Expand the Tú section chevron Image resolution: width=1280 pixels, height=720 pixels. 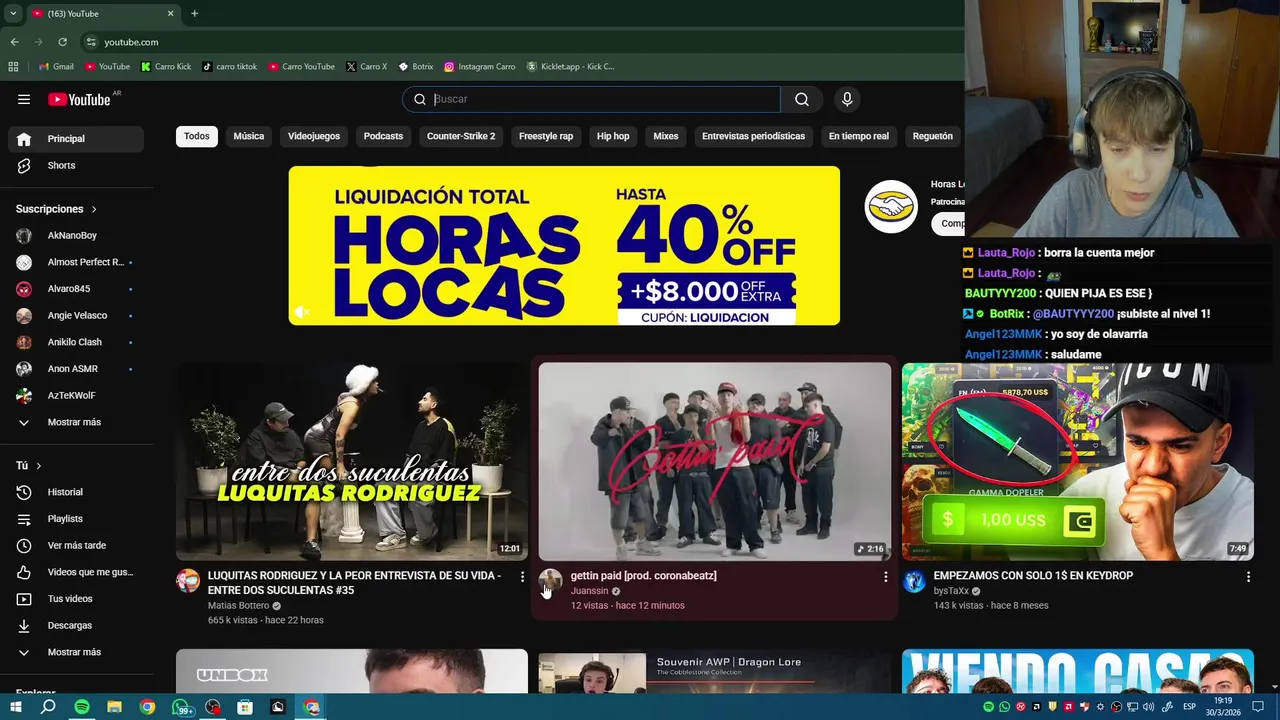[39, 466]
